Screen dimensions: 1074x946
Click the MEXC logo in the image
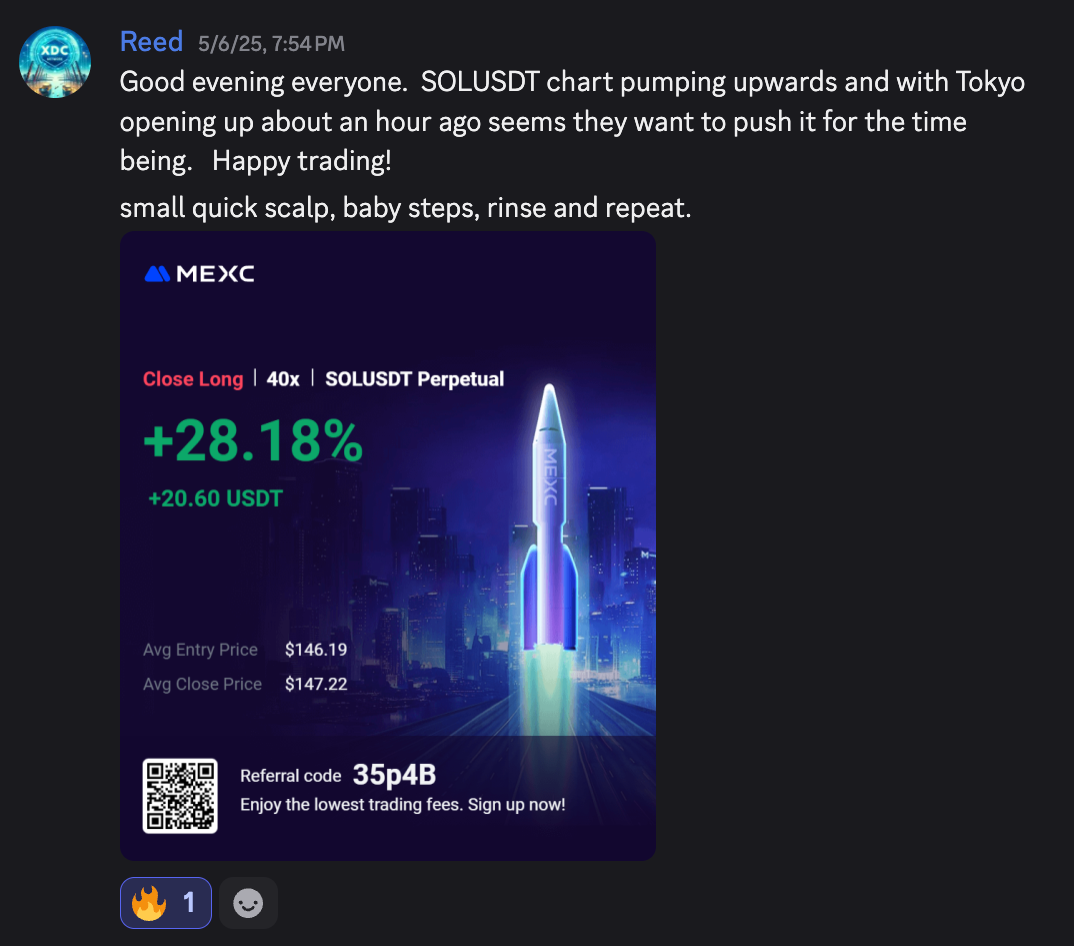pyautogui.click(x=199, y=274)
